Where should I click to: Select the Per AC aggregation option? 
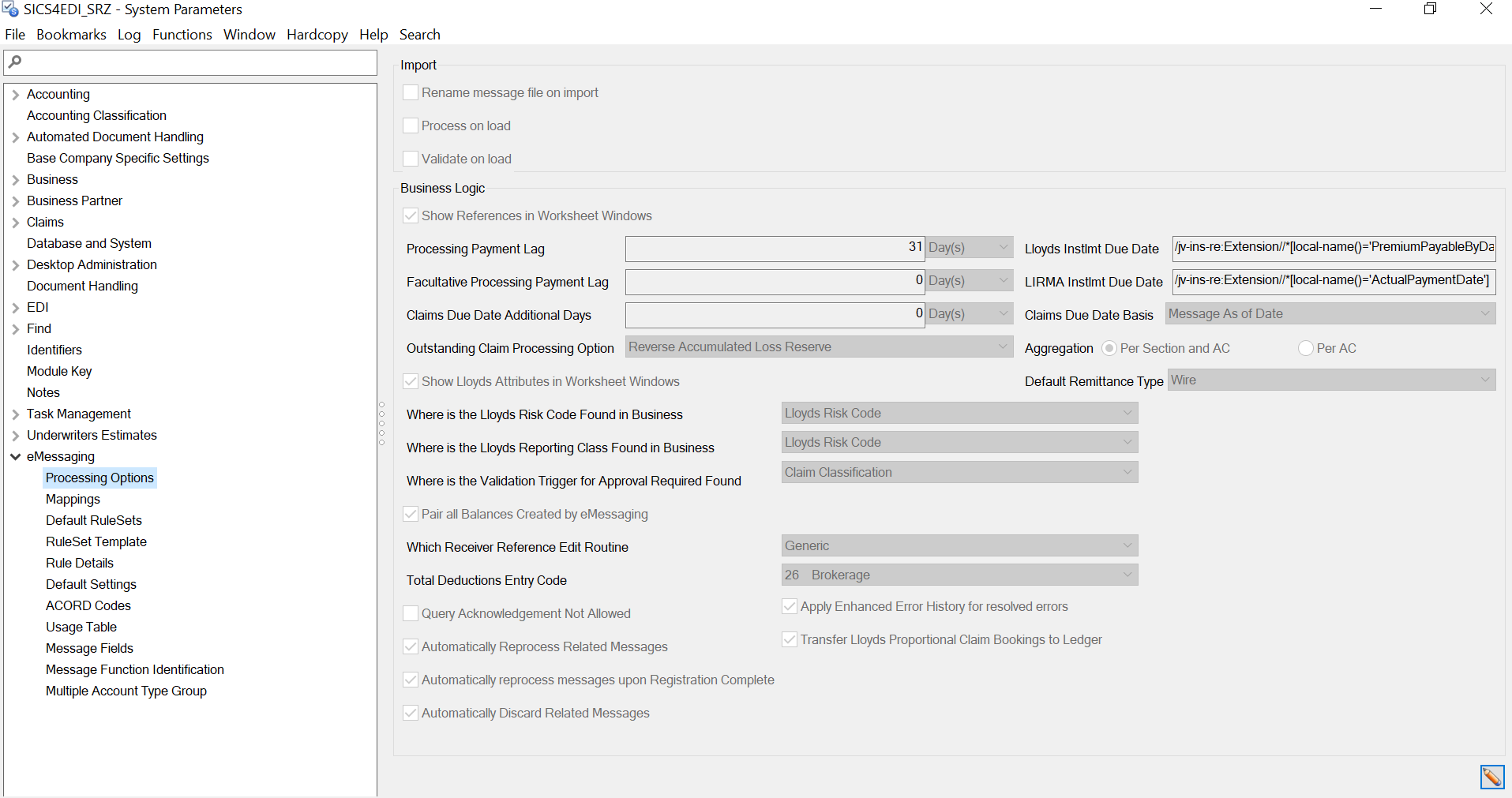(1305, 348)
